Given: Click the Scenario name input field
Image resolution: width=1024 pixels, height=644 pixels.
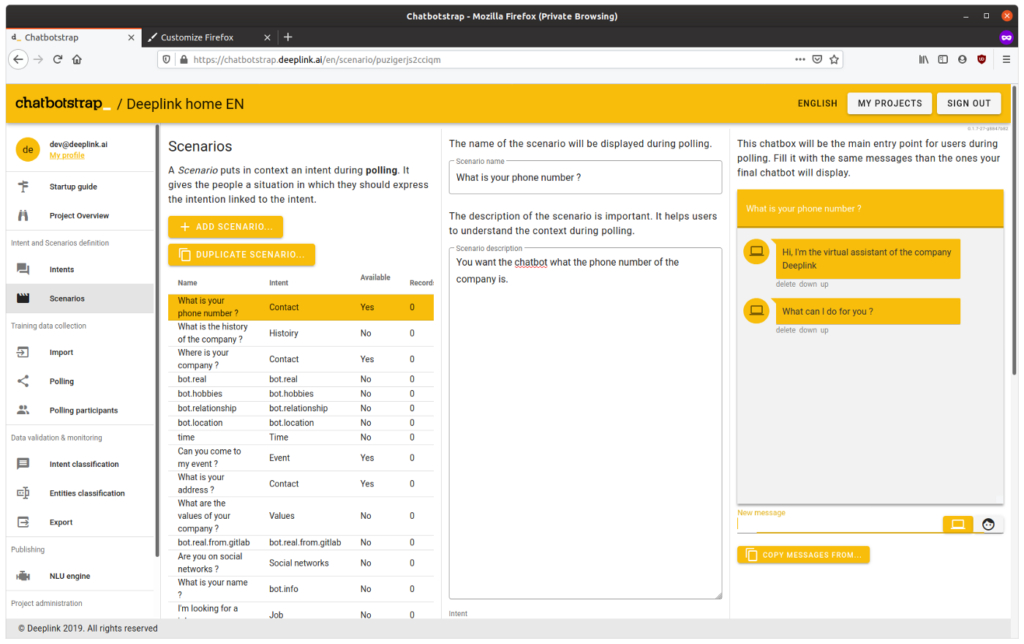Looking at the screenshot, I should [x=585, y=178].
